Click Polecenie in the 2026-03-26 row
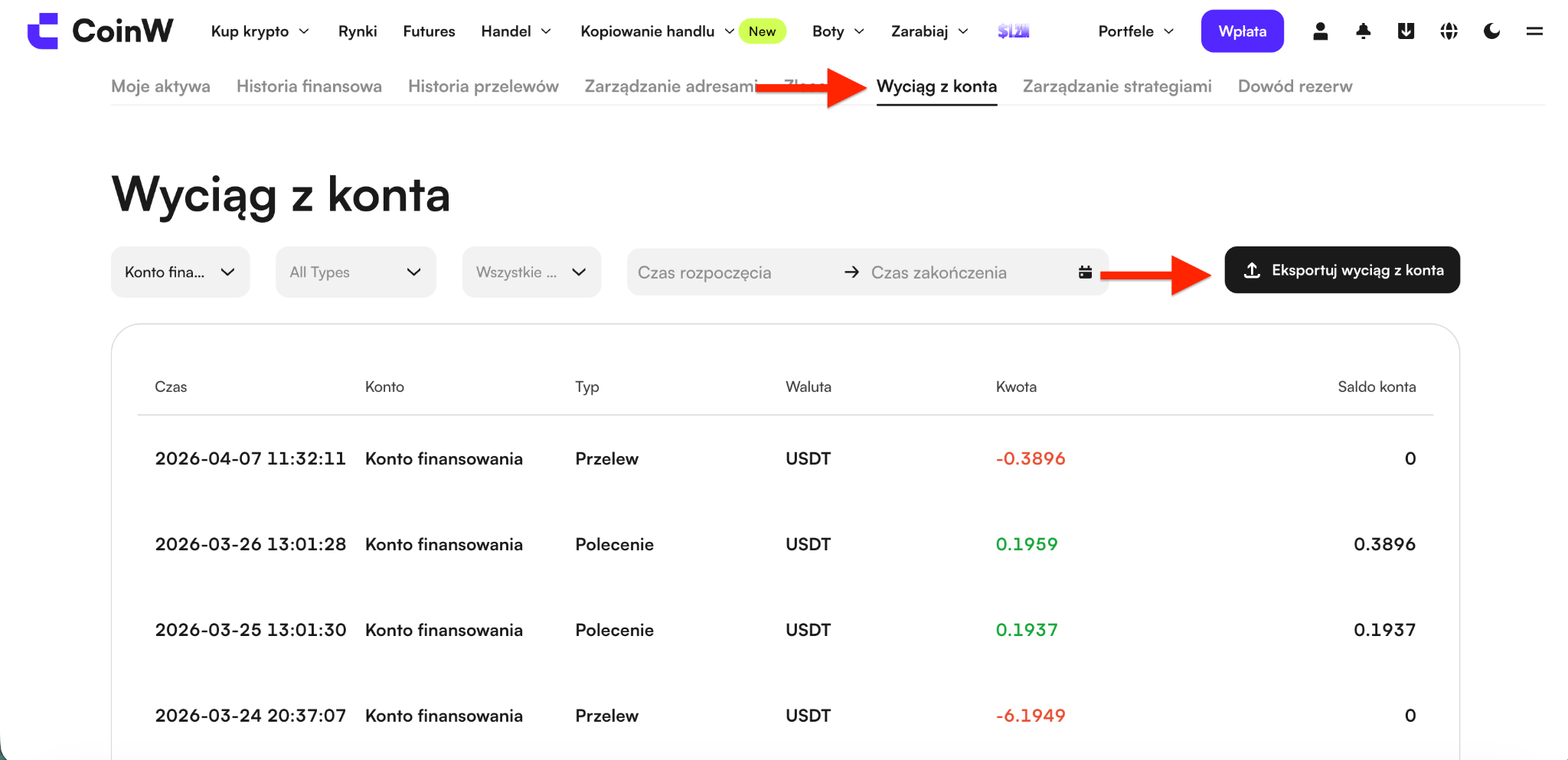Screen dimensions: 1568x760 614,544
